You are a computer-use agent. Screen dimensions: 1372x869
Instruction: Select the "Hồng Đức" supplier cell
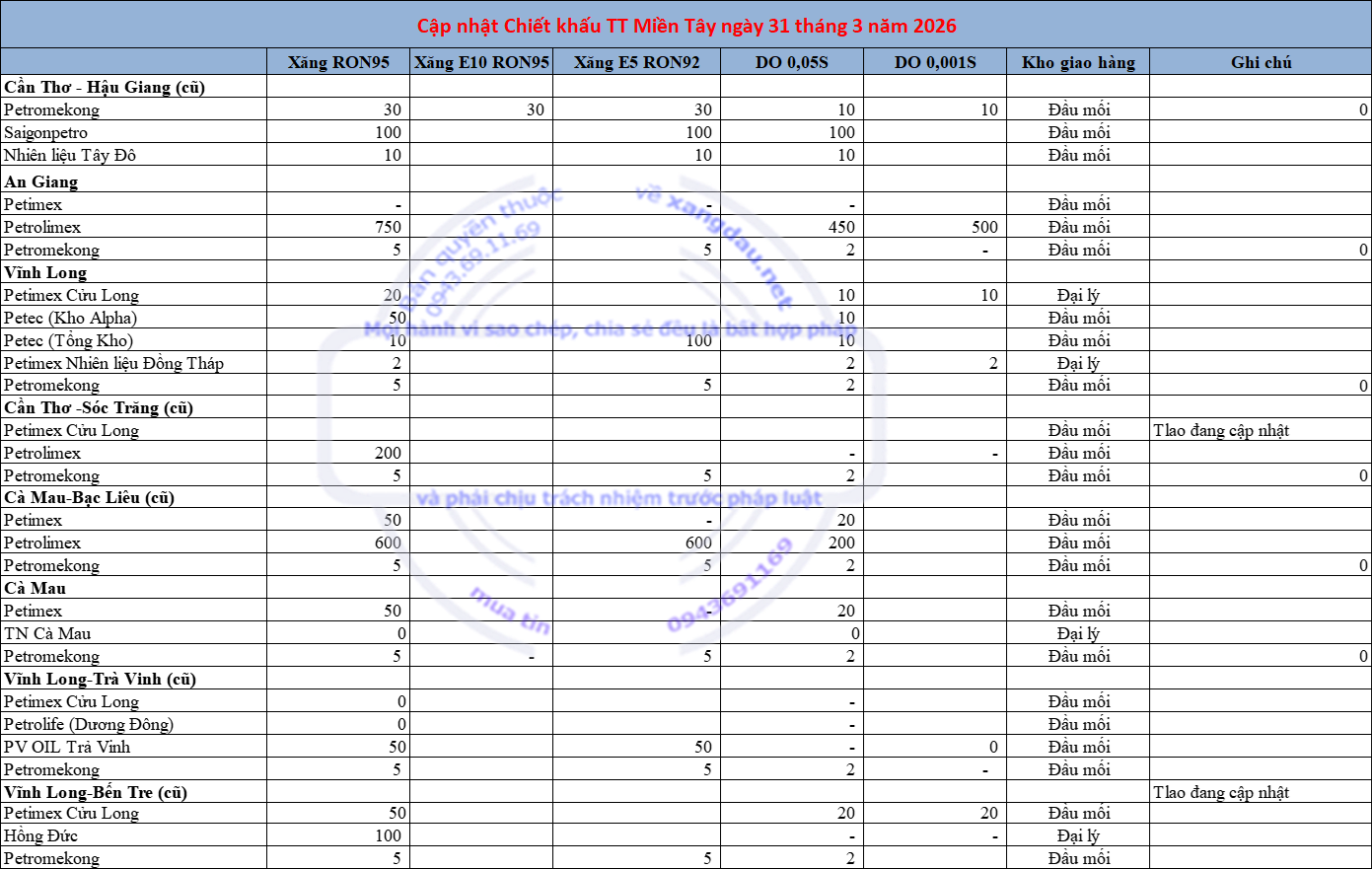[40, 835]
